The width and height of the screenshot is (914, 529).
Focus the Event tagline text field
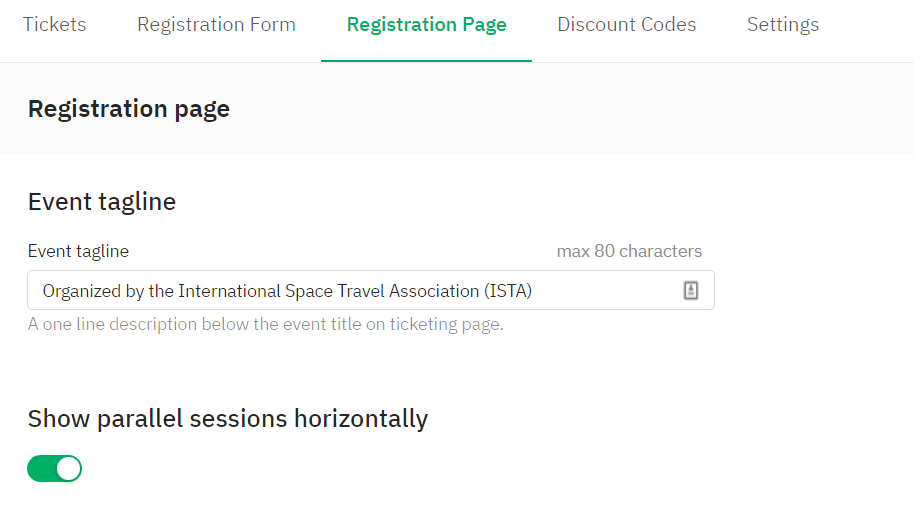click(x=371, y=290)
